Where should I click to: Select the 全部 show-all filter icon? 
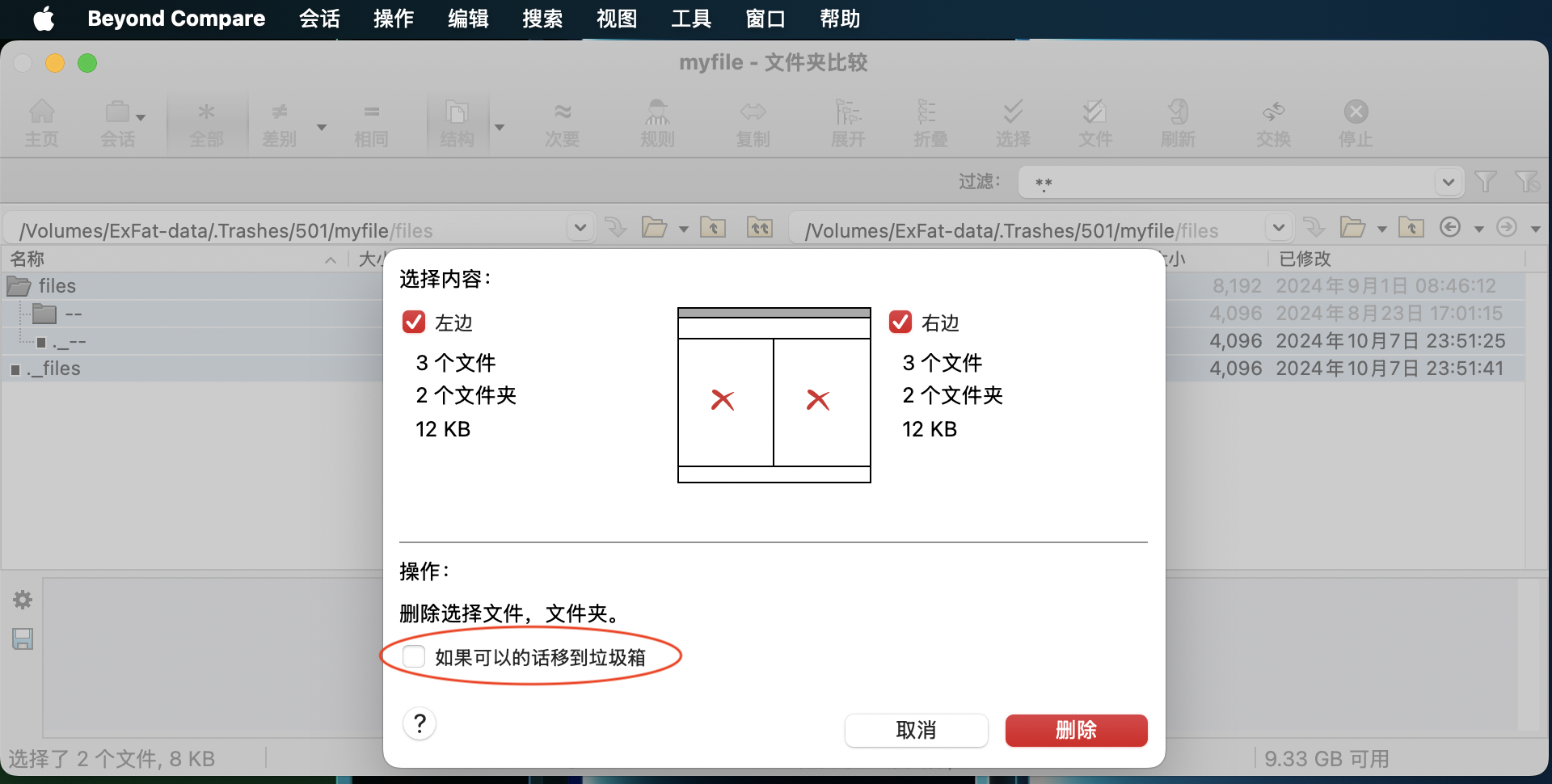[206, 123]
